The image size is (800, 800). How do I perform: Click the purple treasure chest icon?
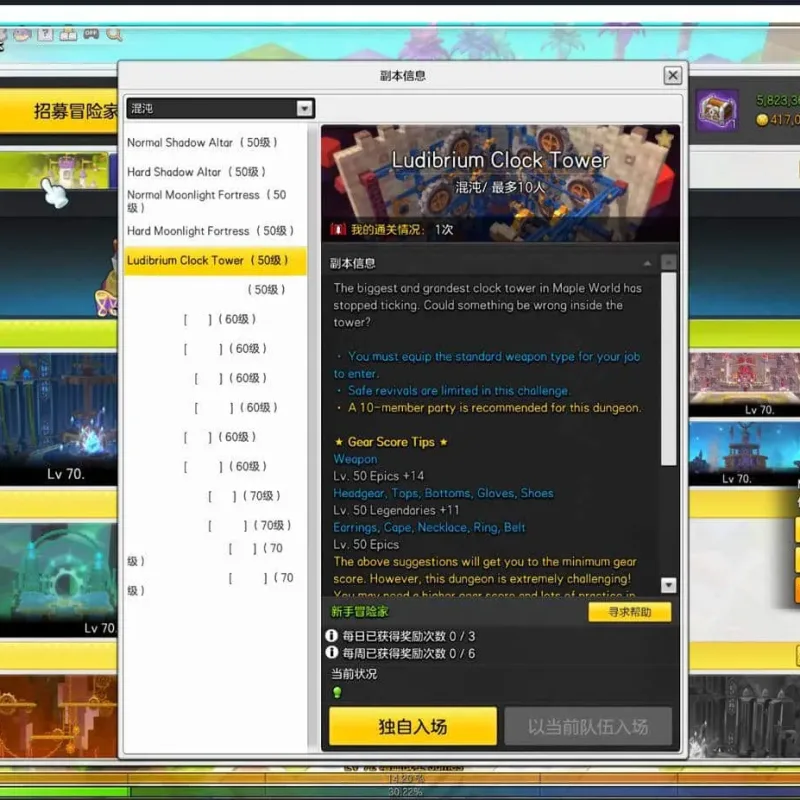click(x=717, y=111)
